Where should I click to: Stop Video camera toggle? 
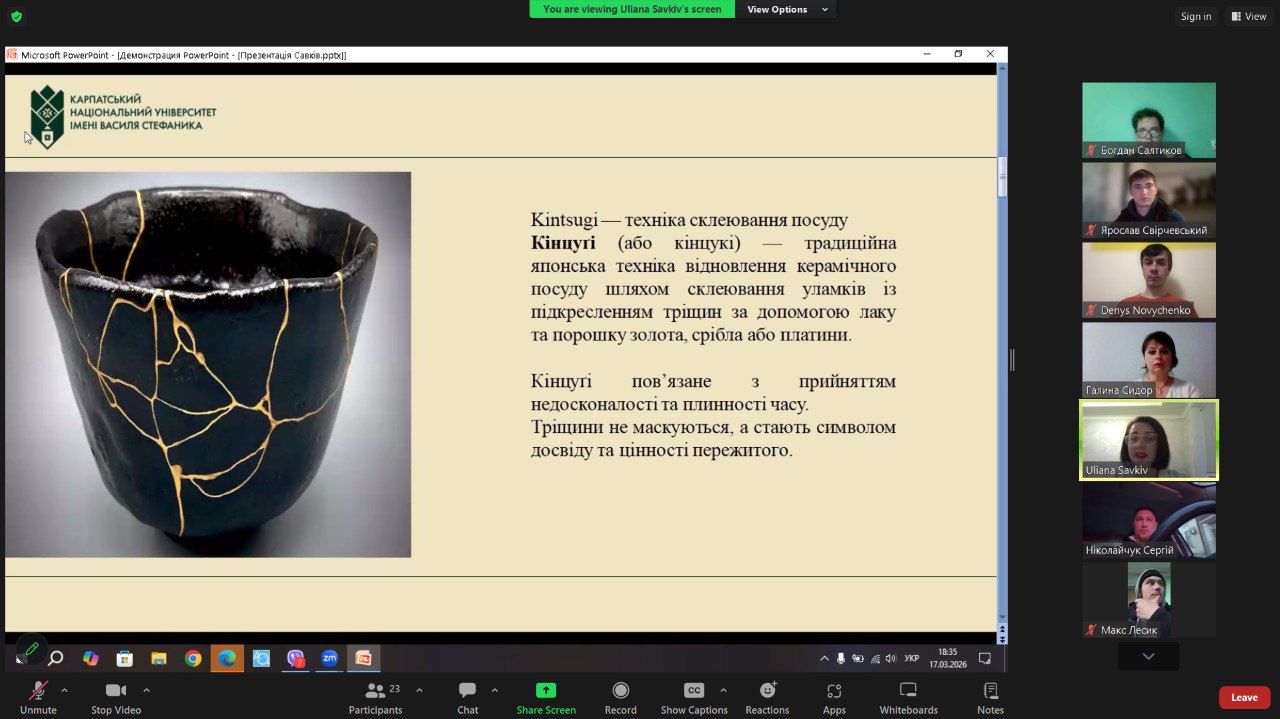116,691
